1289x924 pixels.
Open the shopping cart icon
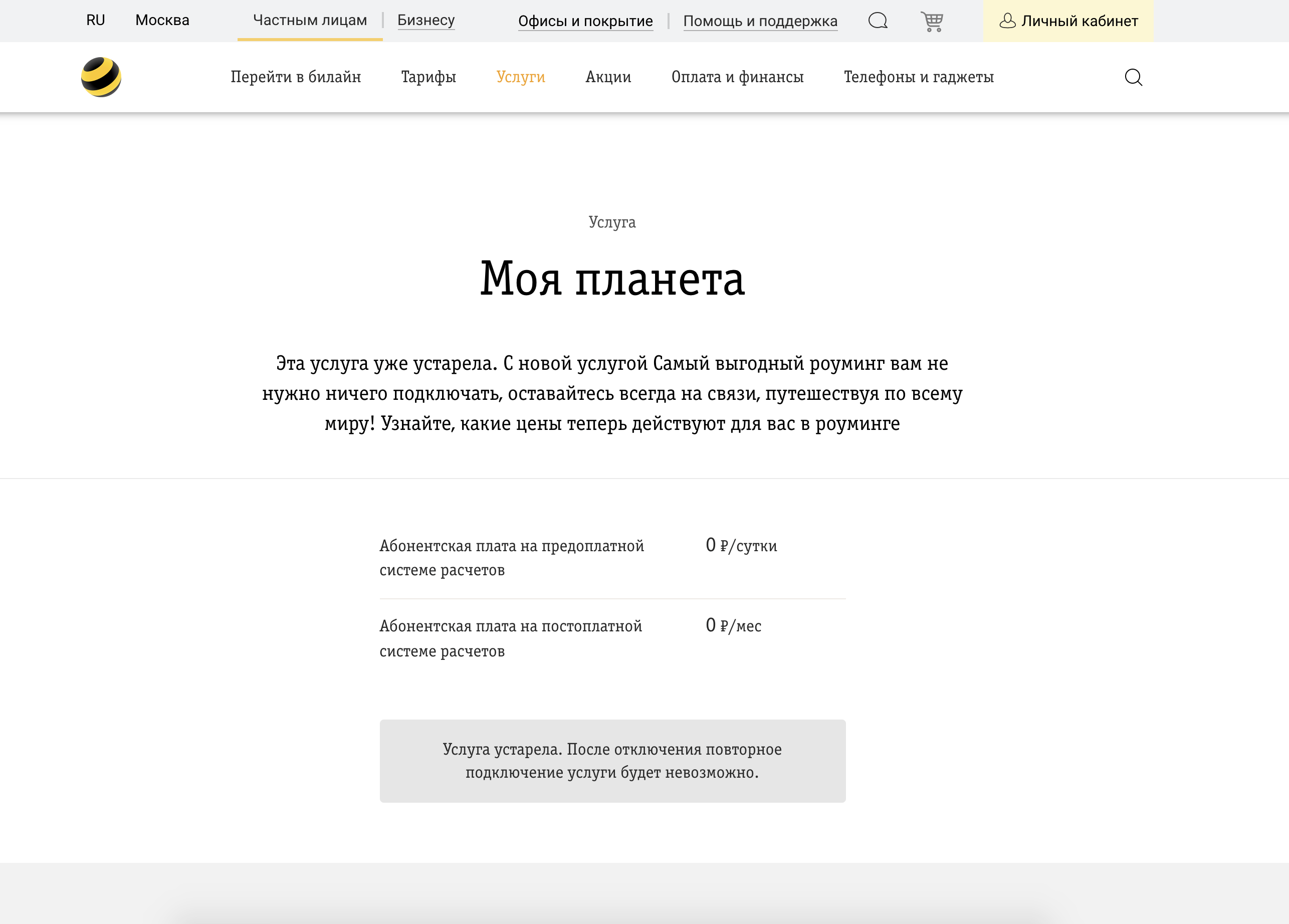point(932,22)
